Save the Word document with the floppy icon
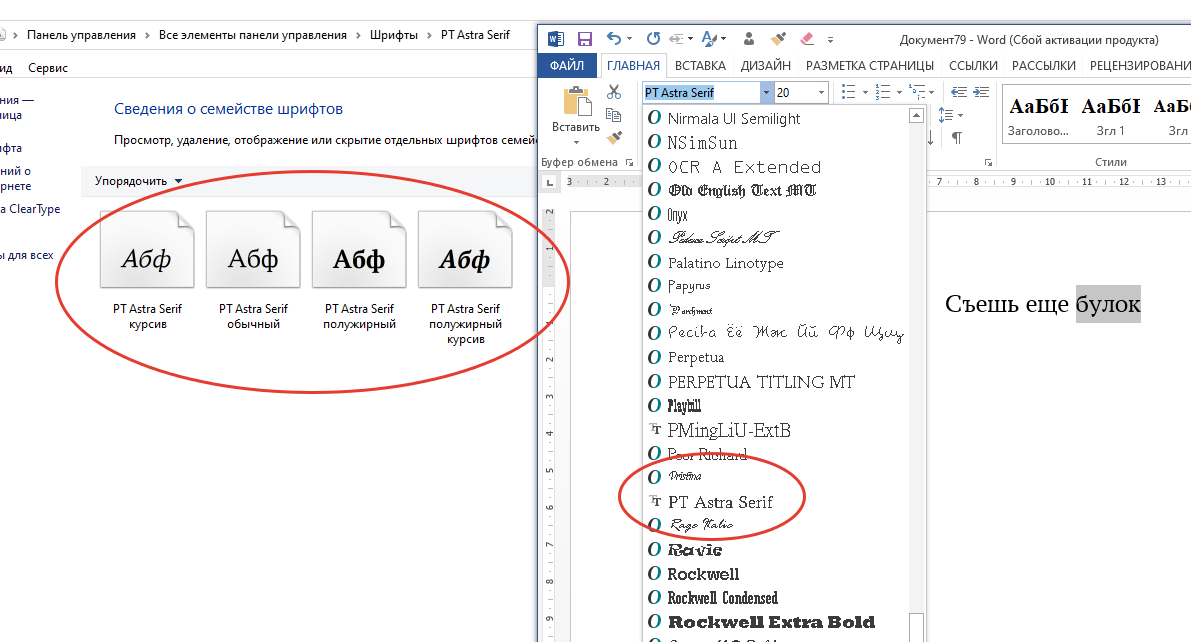Viewport: 1191px width, 642px height. click(585, 39)
